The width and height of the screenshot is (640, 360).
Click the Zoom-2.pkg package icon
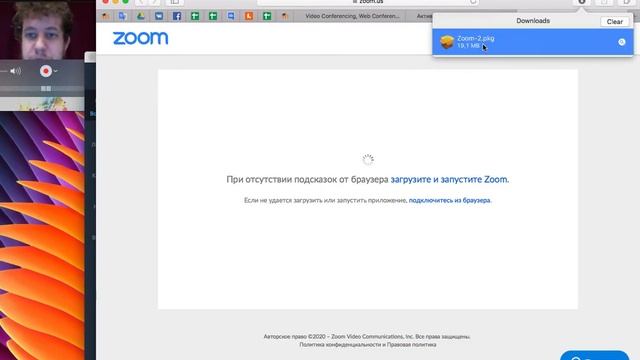tap(447, 42)
